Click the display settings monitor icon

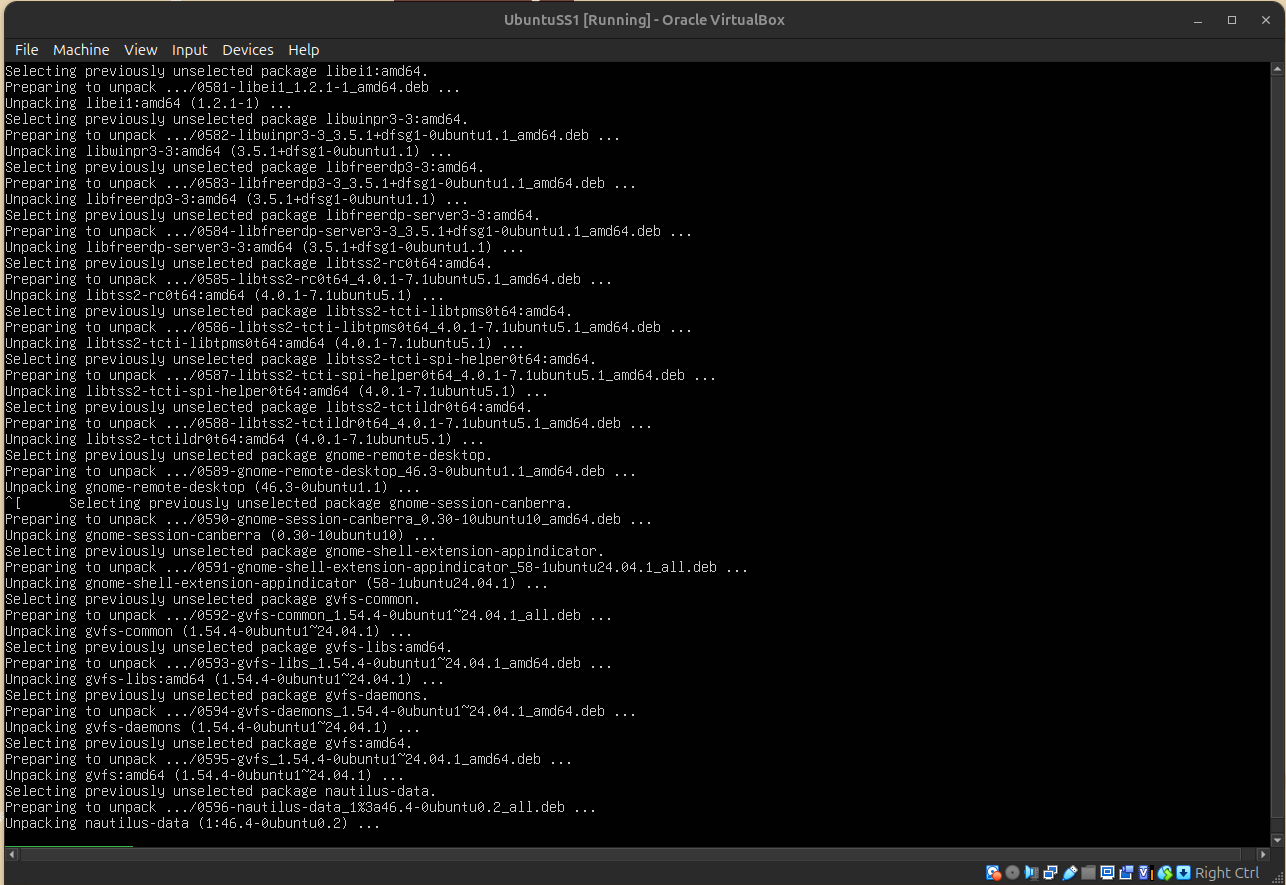coord(1108,873)
